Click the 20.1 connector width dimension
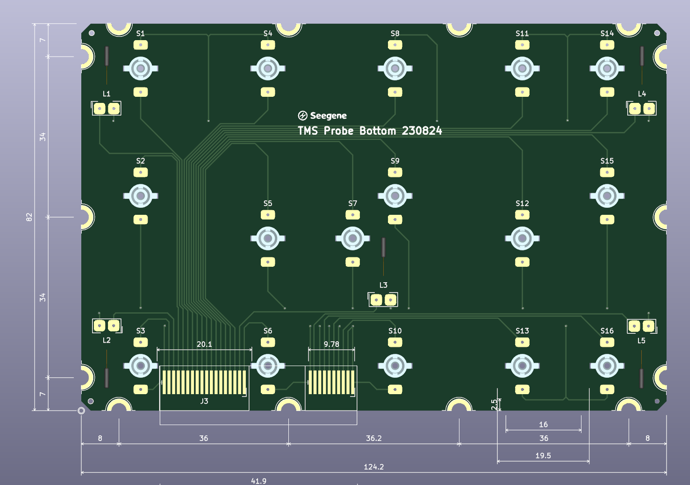 pyautogui.click(x=204, y=344)
